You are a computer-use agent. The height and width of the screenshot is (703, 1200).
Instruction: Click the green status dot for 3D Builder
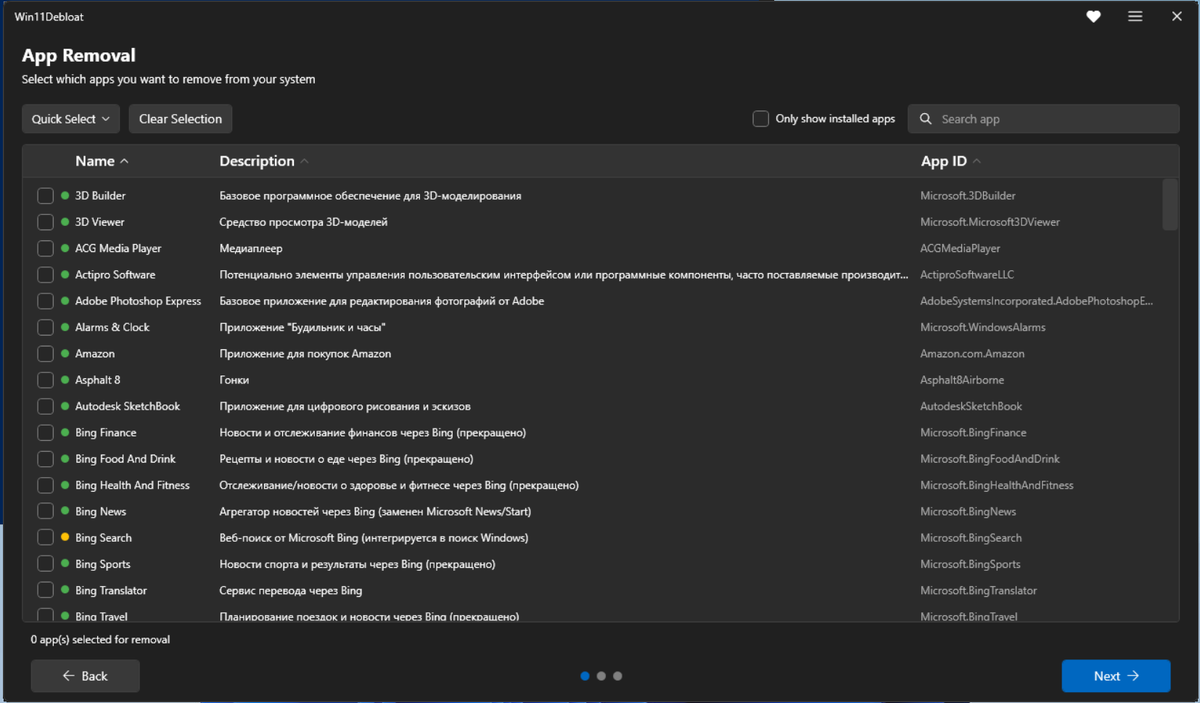[65, 196]
